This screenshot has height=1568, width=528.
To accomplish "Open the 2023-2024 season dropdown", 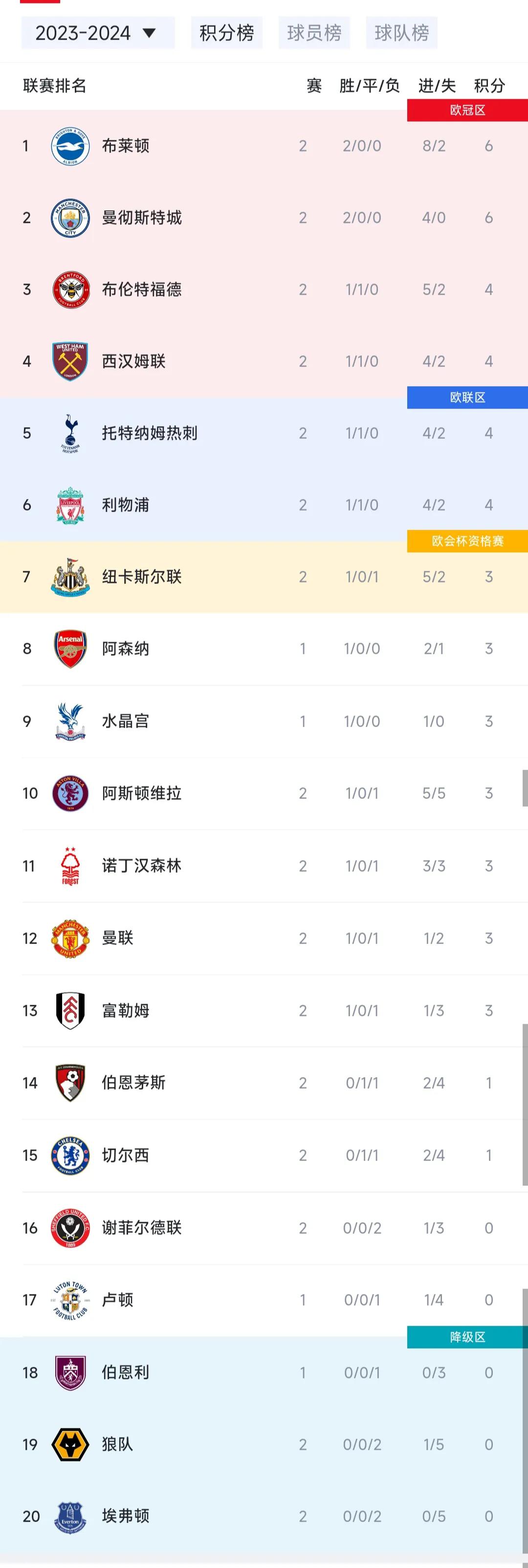I will (x=97, y=33).
